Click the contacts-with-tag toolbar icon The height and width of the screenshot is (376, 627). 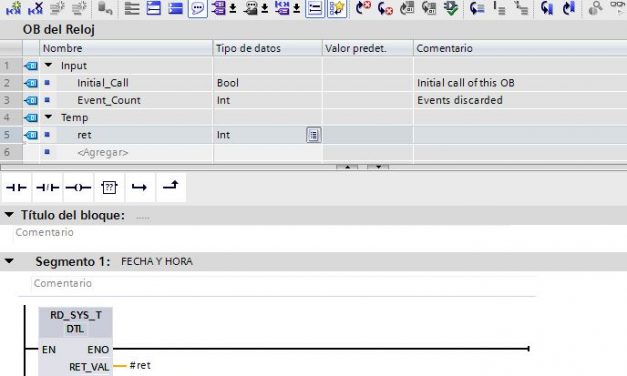[x=282, y=8]
